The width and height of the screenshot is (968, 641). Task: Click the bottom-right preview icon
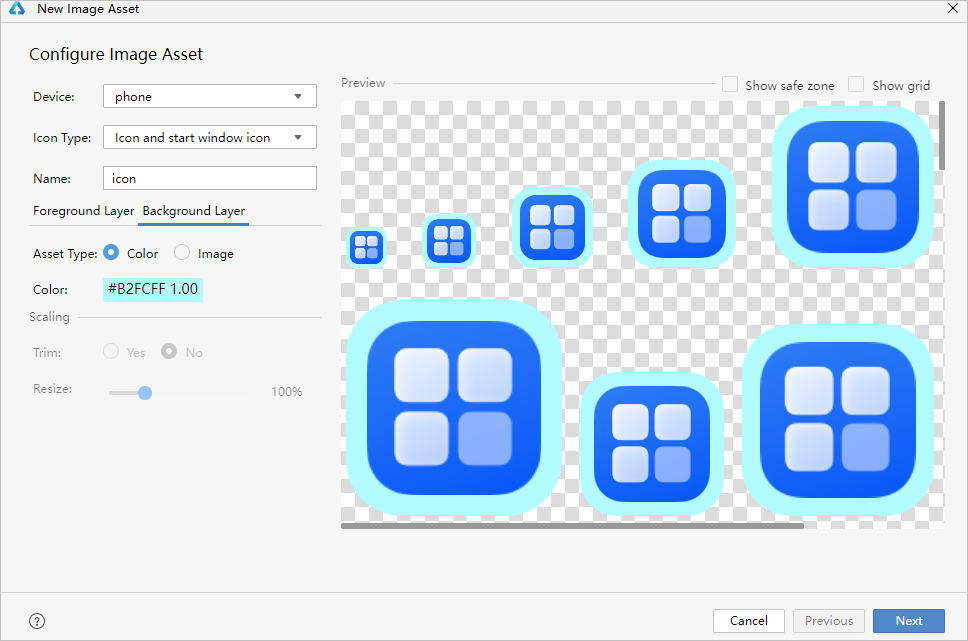[x=837, y=419]
